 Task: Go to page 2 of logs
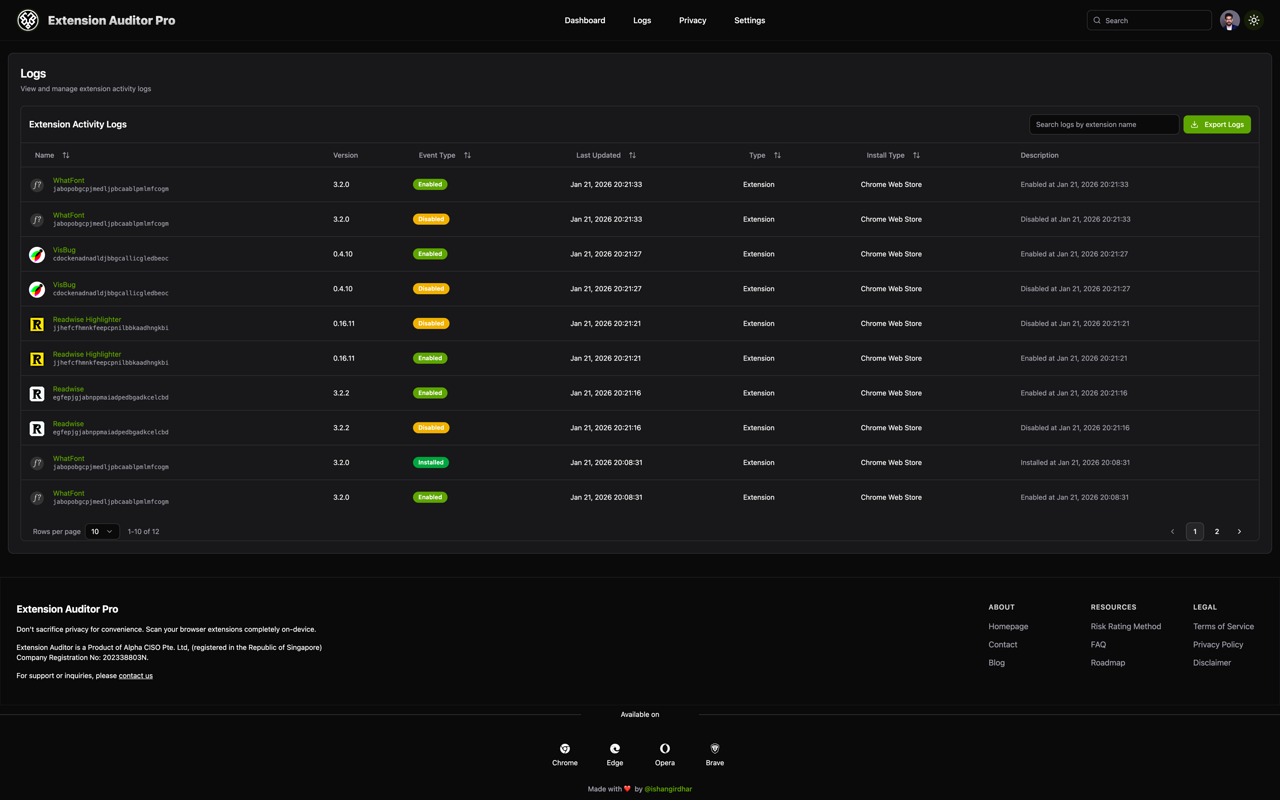(x=1217, y=532)
